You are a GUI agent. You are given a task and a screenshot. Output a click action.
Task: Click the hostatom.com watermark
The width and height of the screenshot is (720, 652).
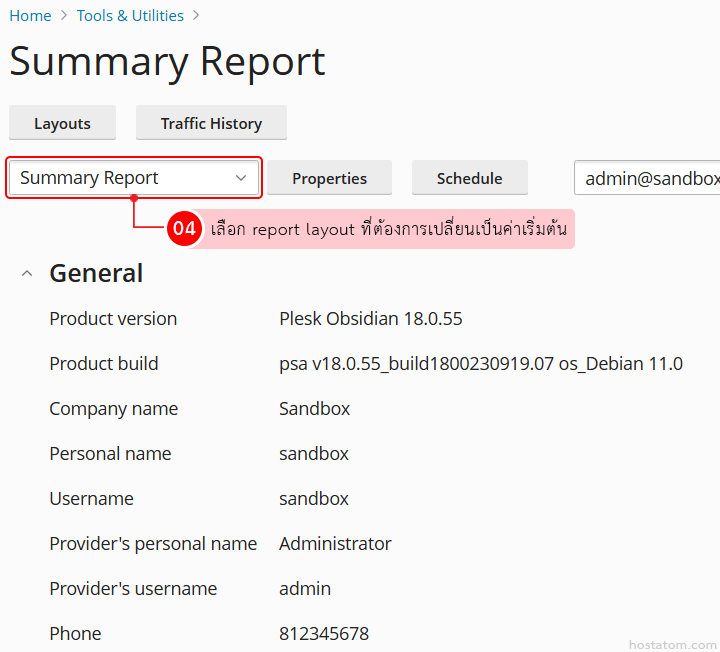point(673,645)
